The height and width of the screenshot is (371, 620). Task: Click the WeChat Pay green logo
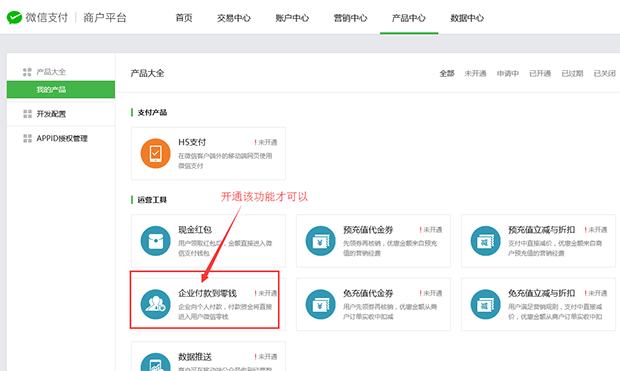coord(14,17)
